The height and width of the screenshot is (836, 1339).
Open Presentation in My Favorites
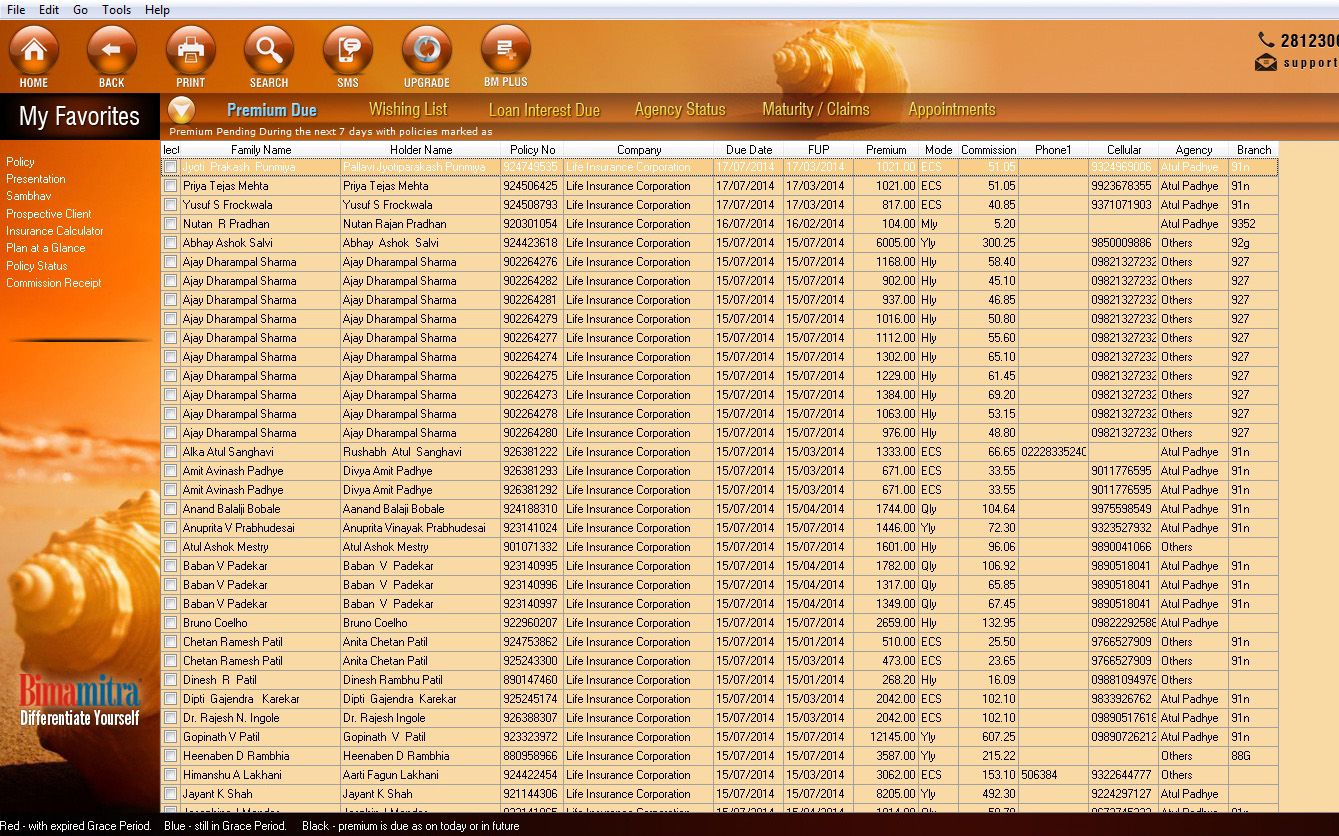pos(36,179)
